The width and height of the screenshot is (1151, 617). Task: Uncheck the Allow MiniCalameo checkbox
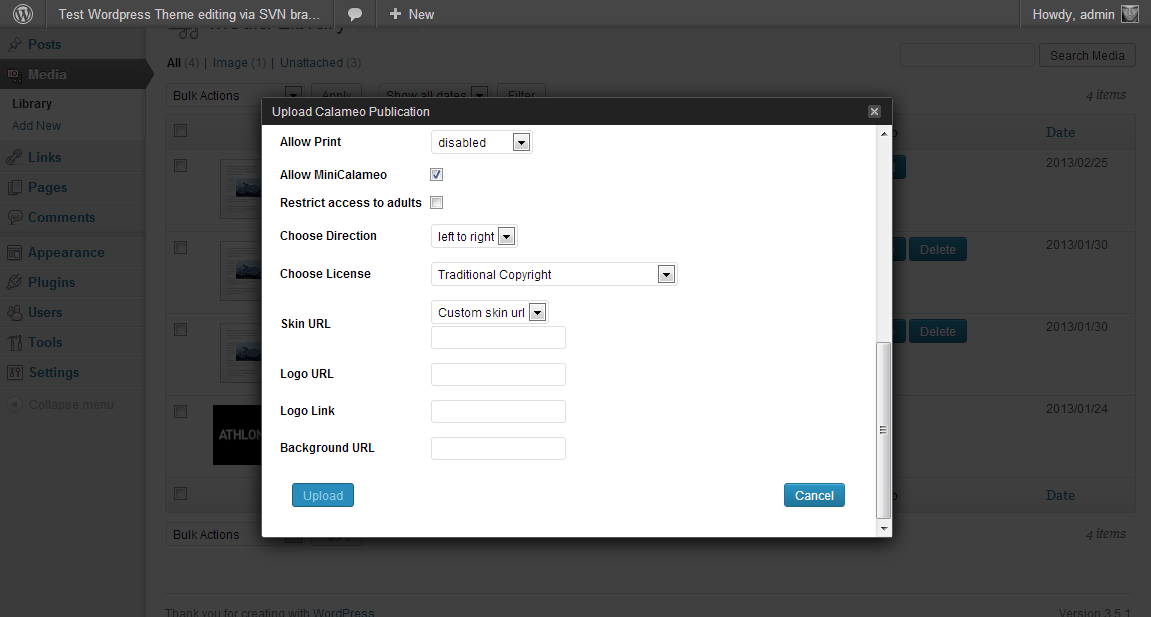point(437,175)
